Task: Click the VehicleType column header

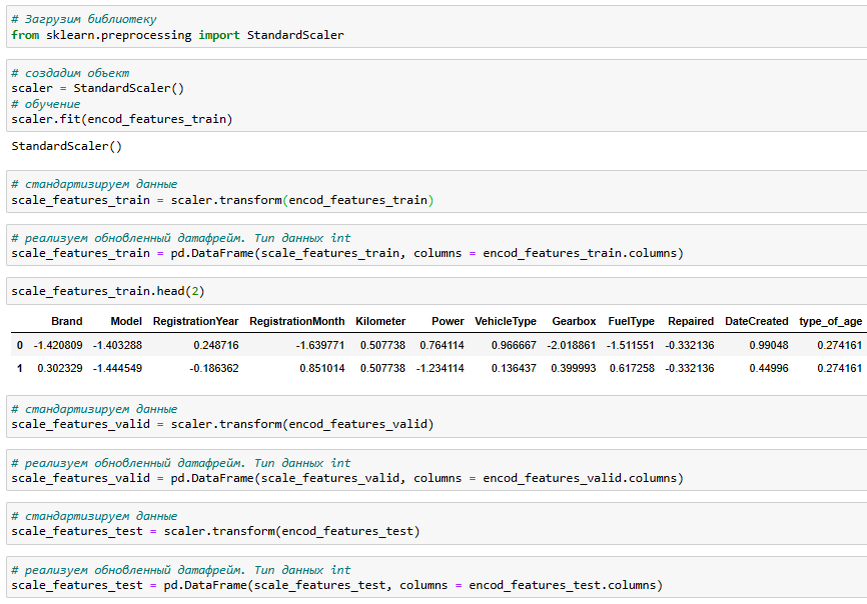Action: 505,322
